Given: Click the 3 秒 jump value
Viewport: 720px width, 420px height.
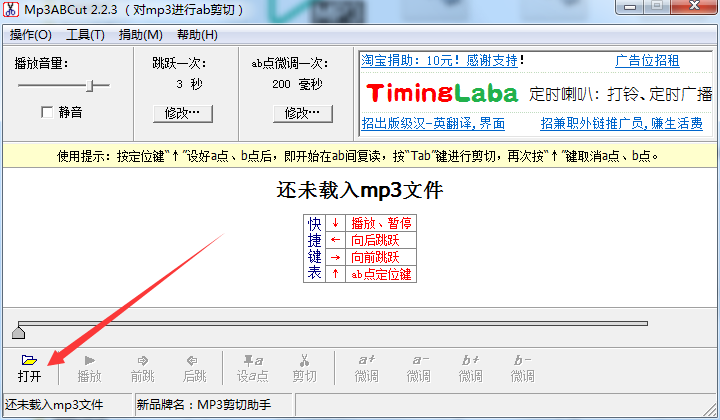Looking at the screenshot, I should (189, 84).
